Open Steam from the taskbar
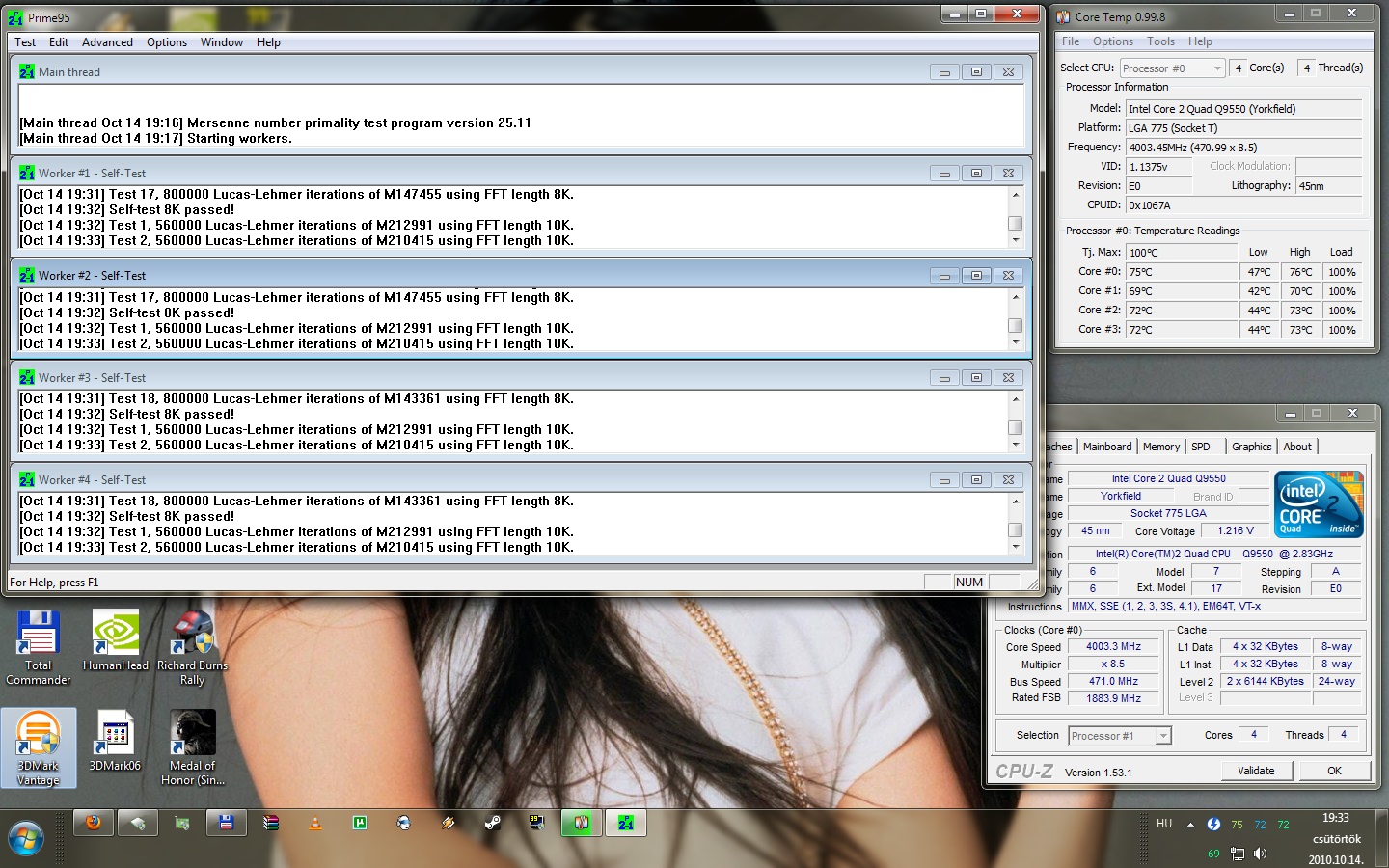This screenshot has height=868, width=1389. (x=493, y=823)
